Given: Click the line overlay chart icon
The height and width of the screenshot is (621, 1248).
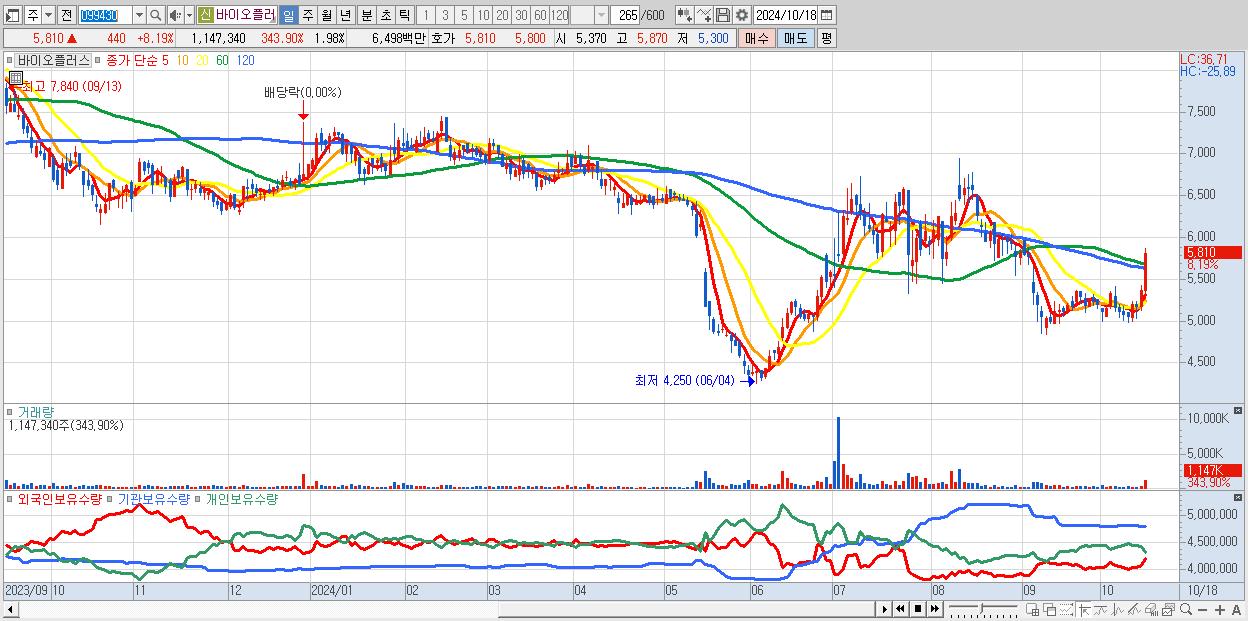Looking at the screenshot, I should point(1101,609).
